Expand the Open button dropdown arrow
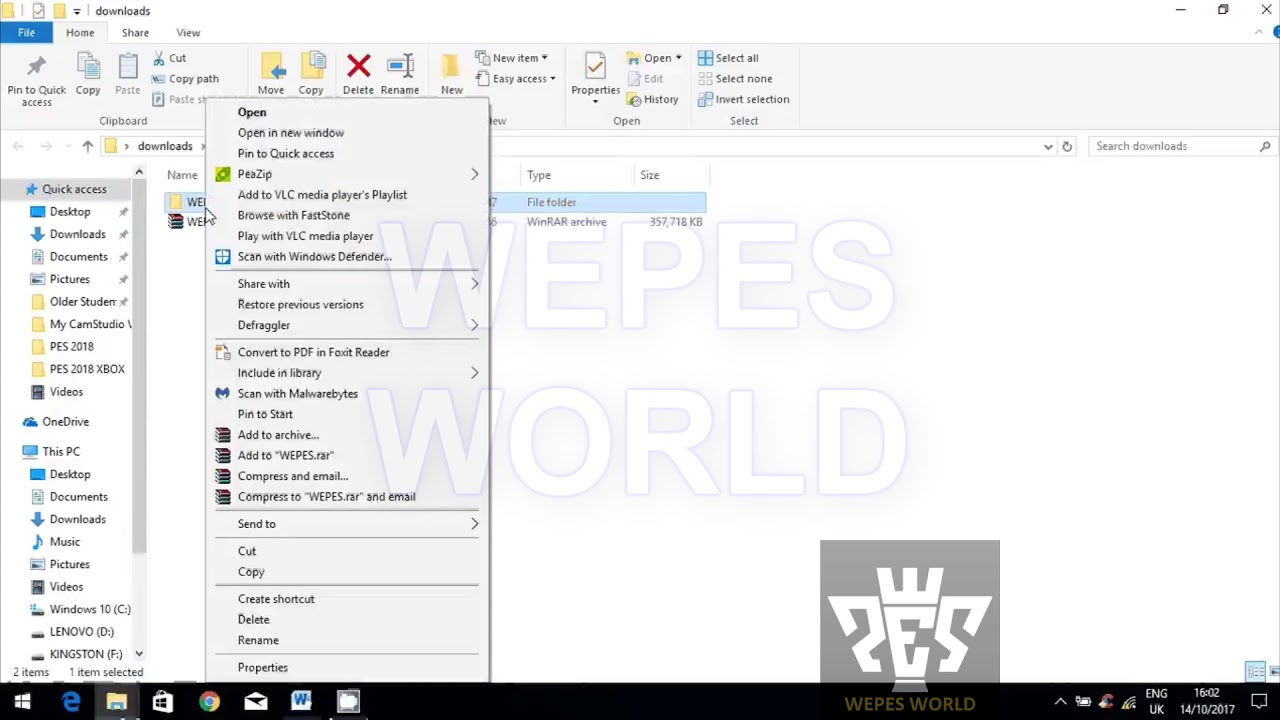The height and width of the screenshot is (720, 1280). 678,58
